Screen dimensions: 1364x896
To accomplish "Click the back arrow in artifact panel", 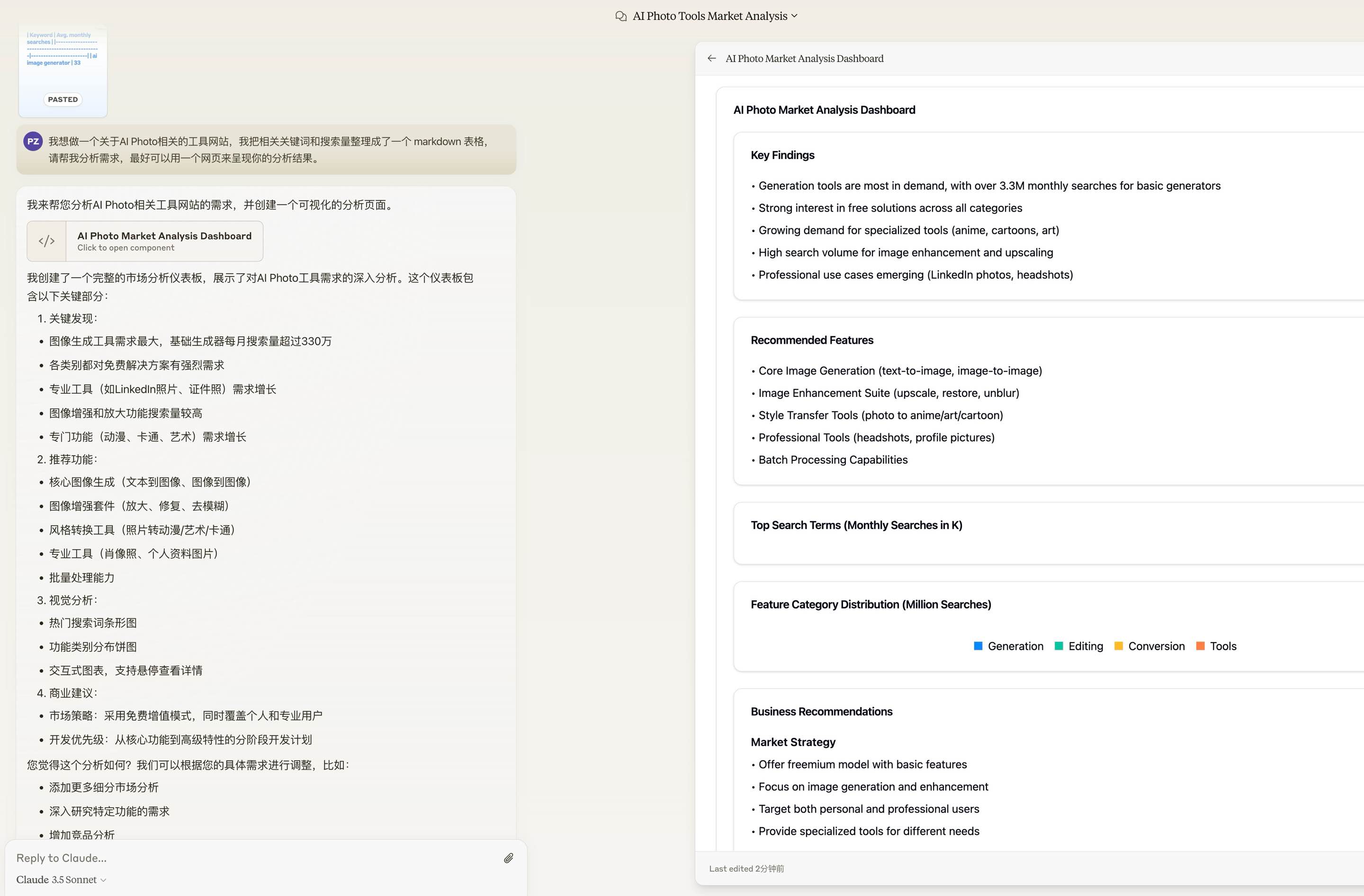I will click(711, 58).
